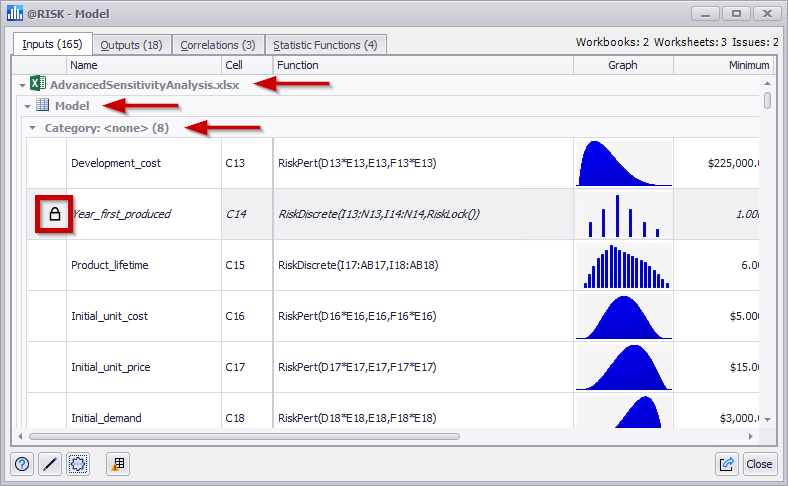Collapse the Category <none> group
The image size is (788, 486).
pyautogui.click(x=33, y=128)
